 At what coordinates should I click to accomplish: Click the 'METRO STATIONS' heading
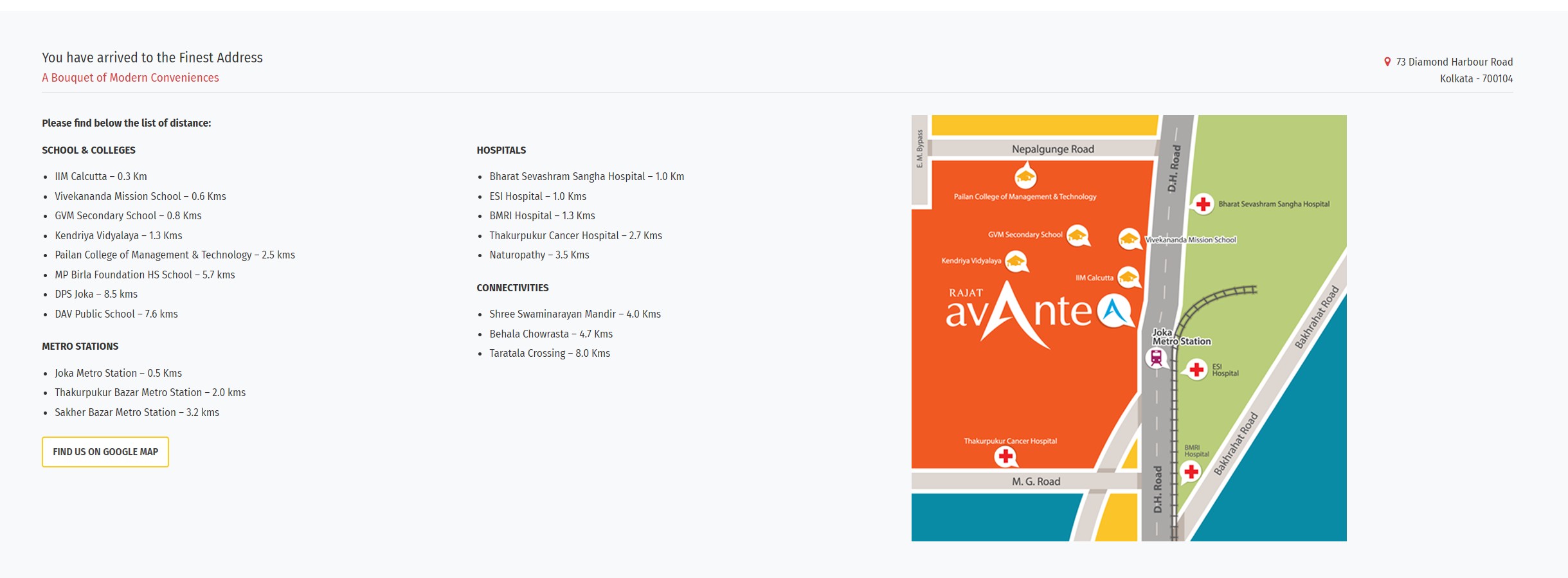click(80, 346)
